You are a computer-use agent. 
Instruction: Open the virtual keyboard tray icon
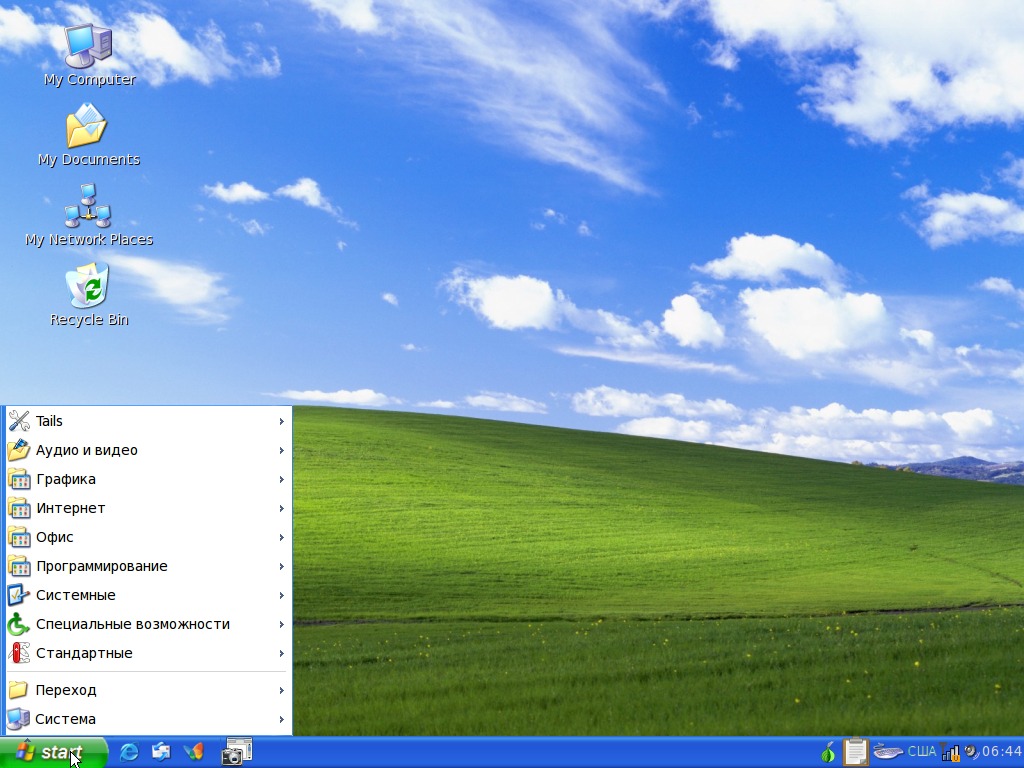pos(888,752)
